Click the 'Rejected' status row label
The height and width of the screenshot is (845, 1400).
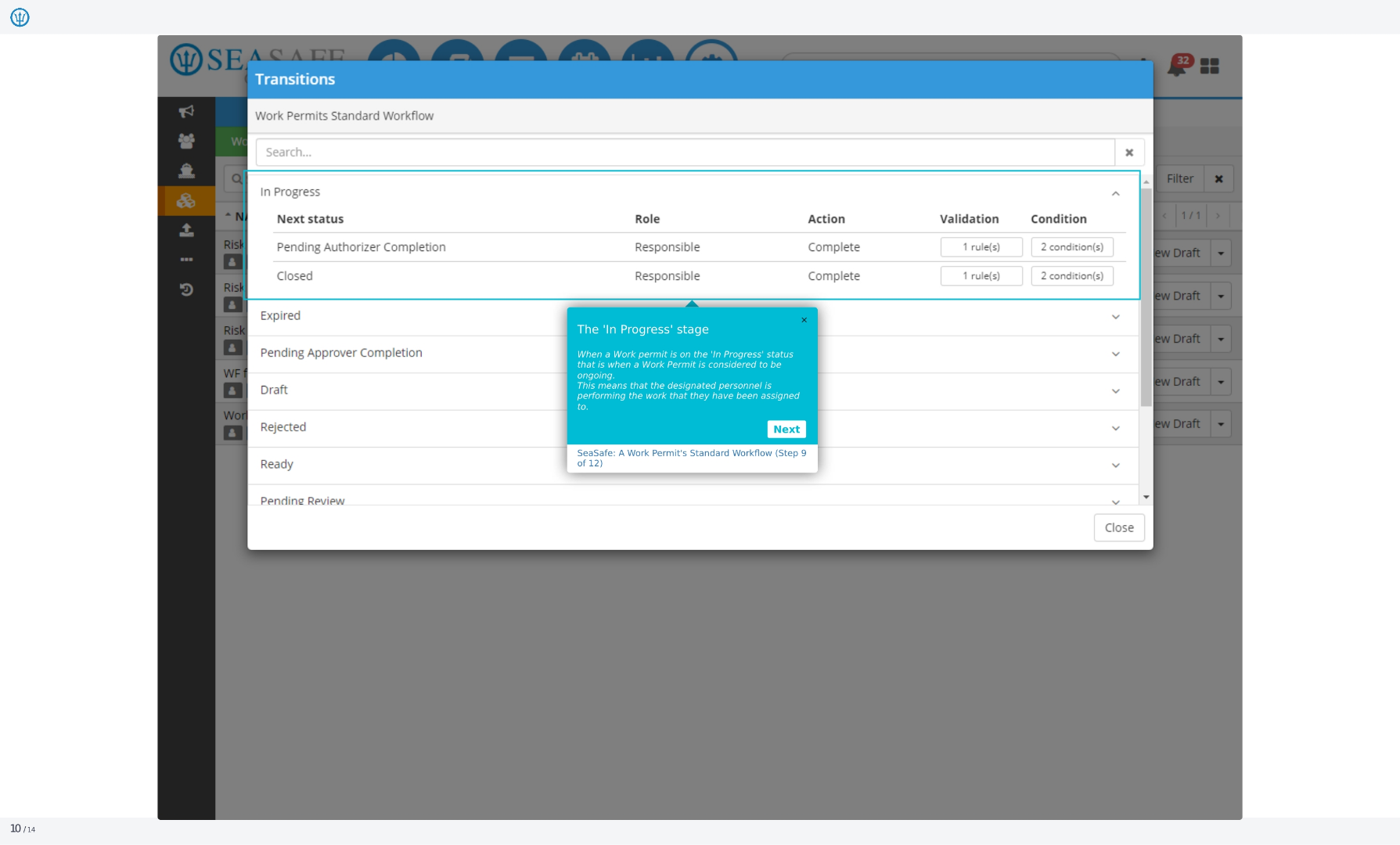[x=283, y=427]
